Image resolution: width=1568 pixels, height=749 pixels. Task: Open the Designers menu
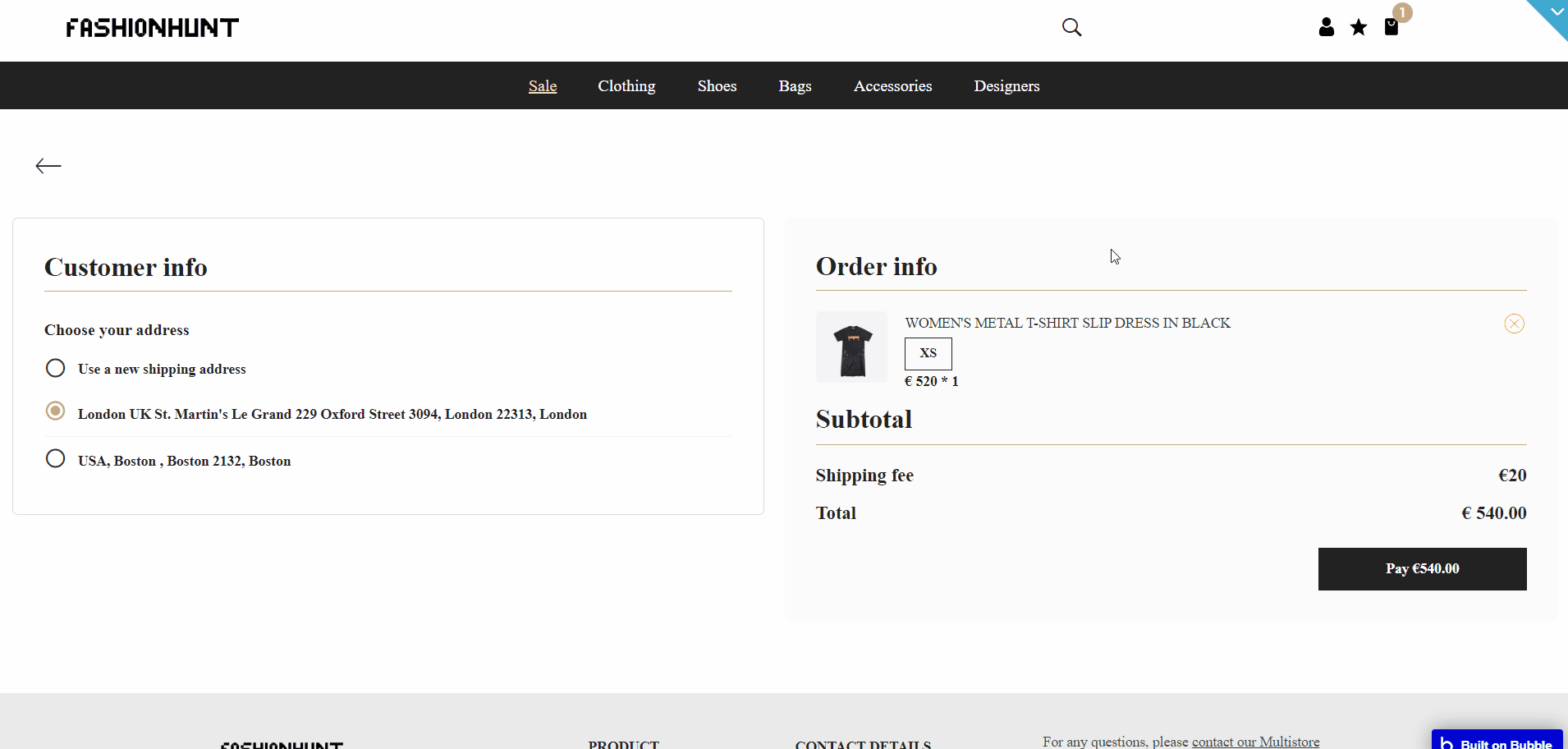[x=1006, y=86]
